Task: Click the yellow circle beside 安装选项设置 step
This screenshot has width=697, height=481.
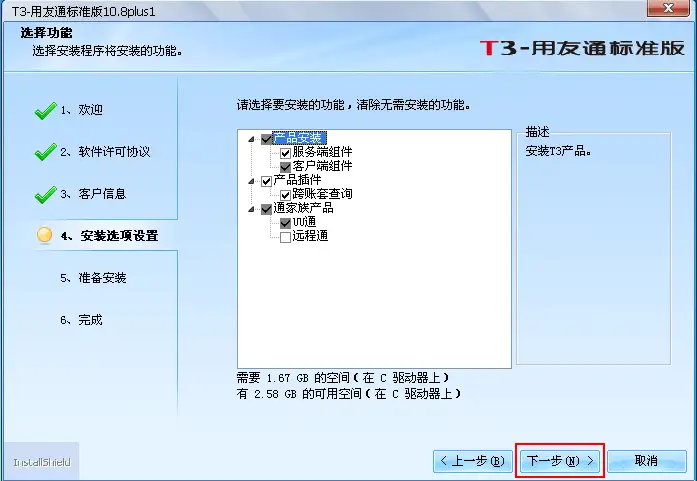Action: [44, 235]
